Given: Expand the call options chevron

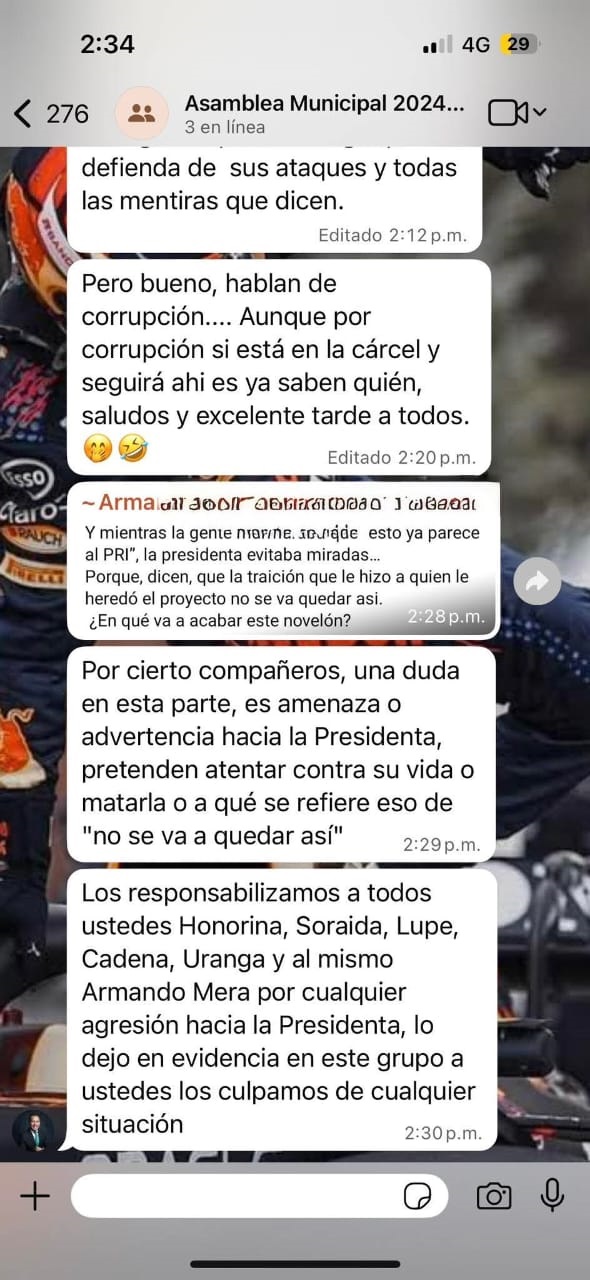Looking at the screenshot, I should (x=540, y=113).
